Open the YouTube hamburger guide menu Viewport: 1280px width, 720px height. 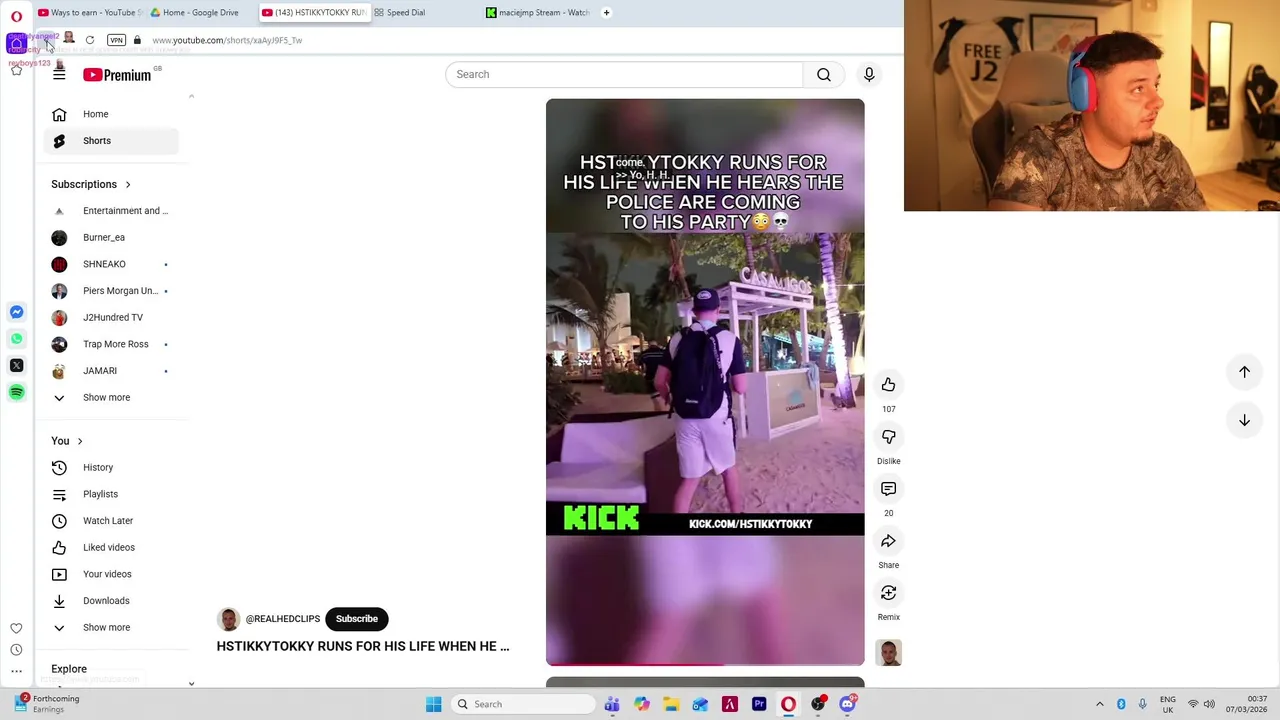click(59, 74)
